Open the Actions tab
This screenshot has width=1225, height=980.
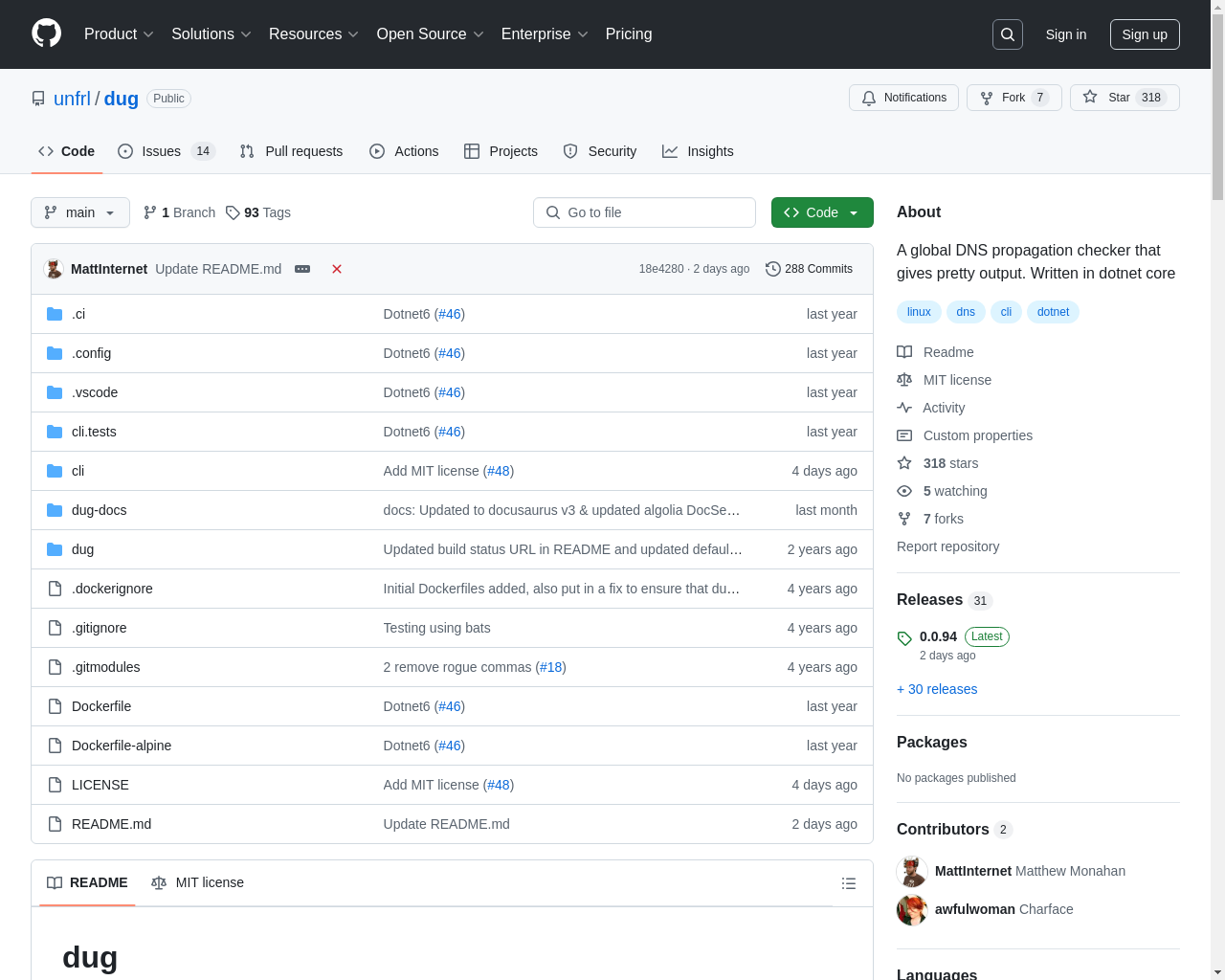pyautogui.click(x=404, y=151)
